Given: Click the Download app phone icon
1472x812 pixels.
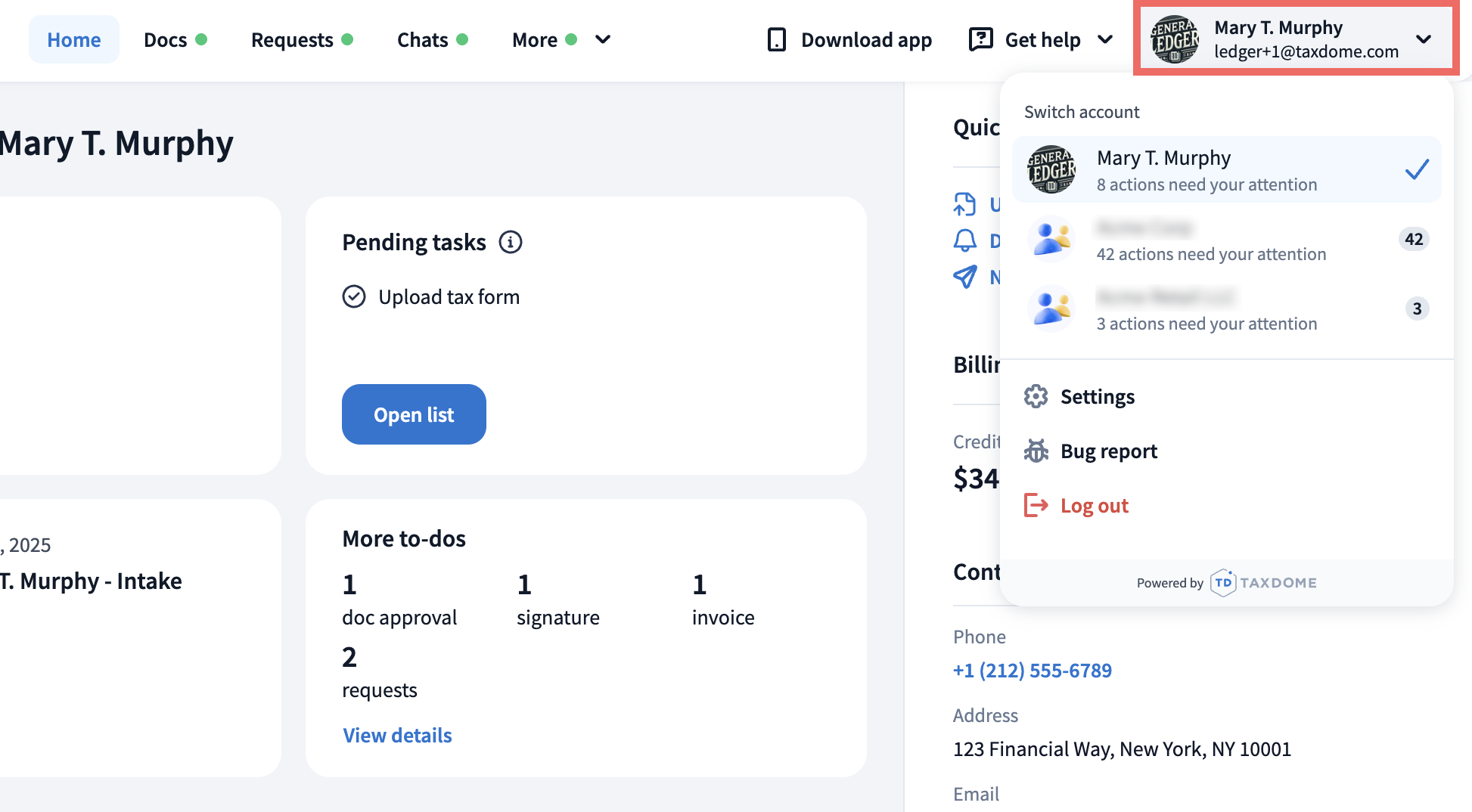Looking at the screenshot, I should click(x=777, y=39).
